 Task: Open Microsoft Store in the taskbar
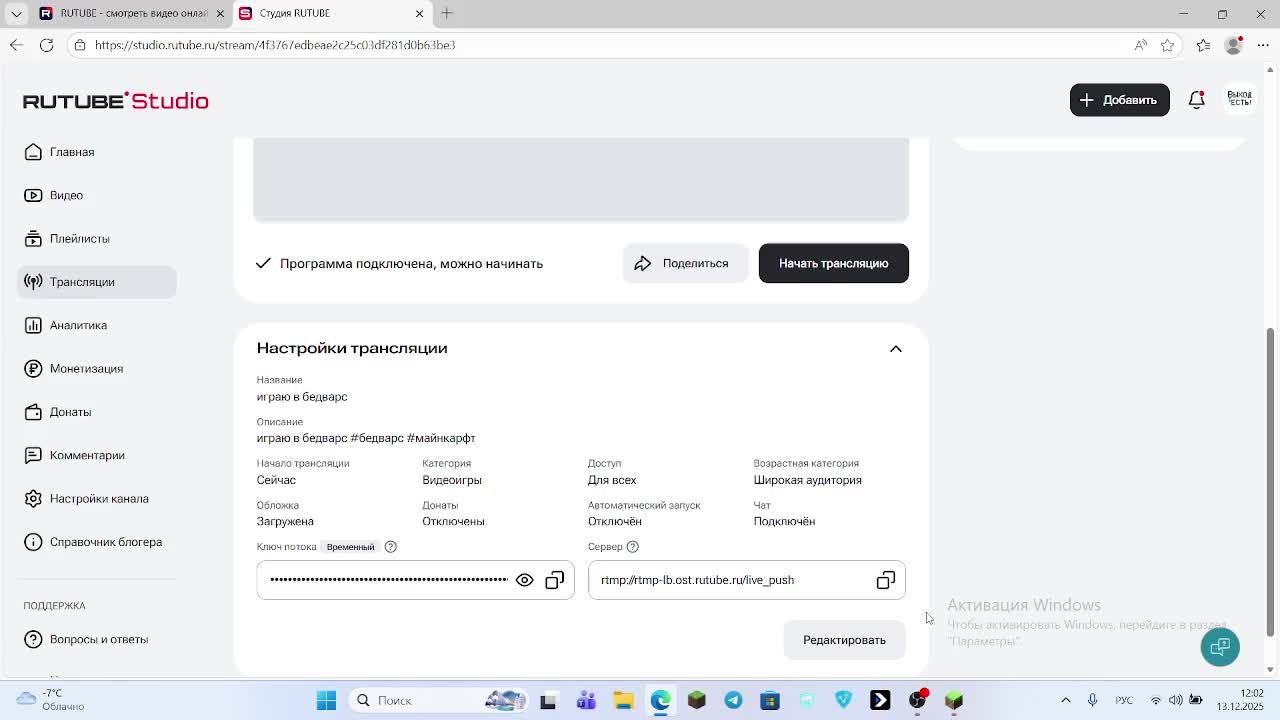(x=770, y=701)
